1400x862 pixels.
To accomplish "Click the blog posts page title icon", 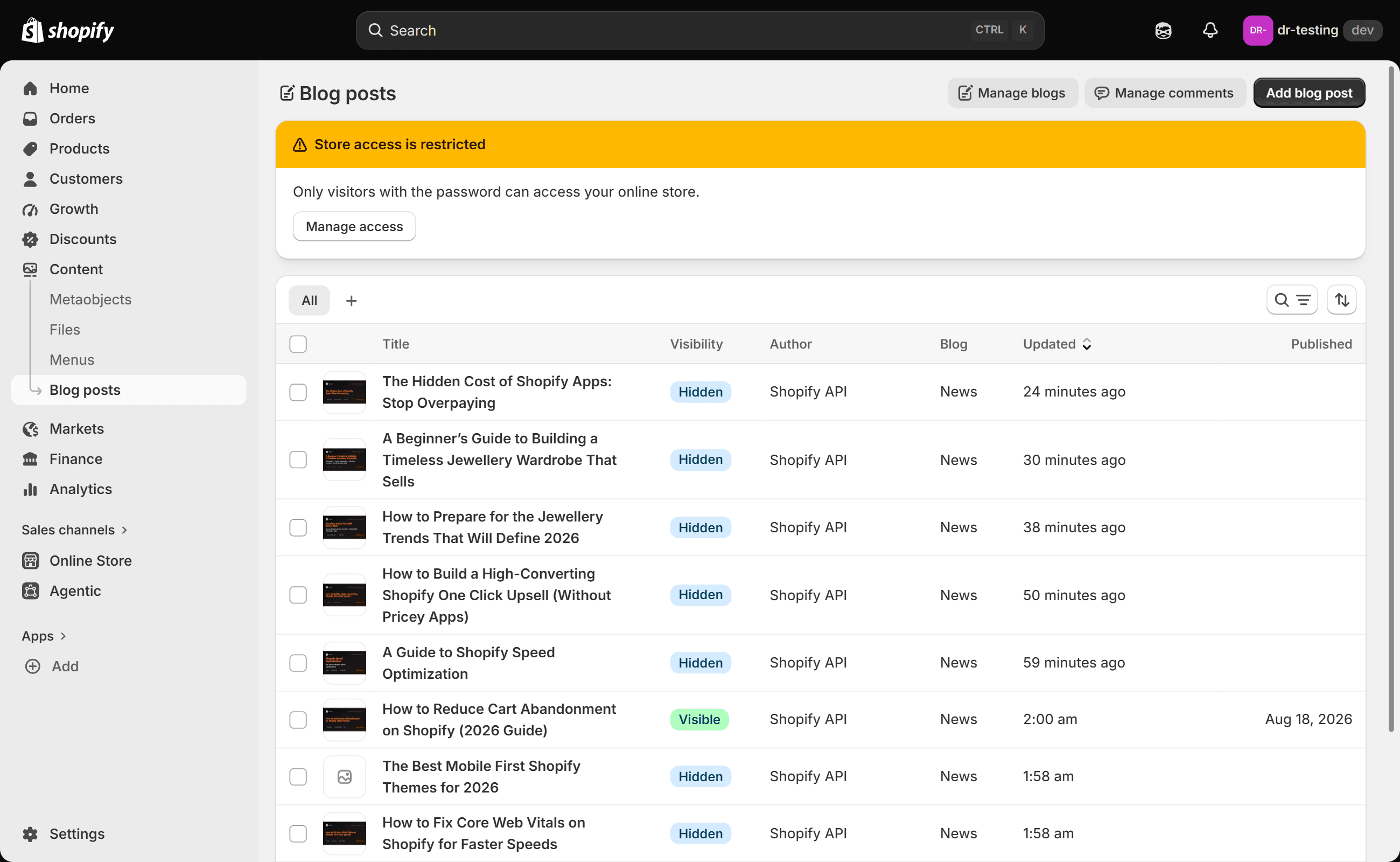I will pyautogui.click(x=287, y=93).
